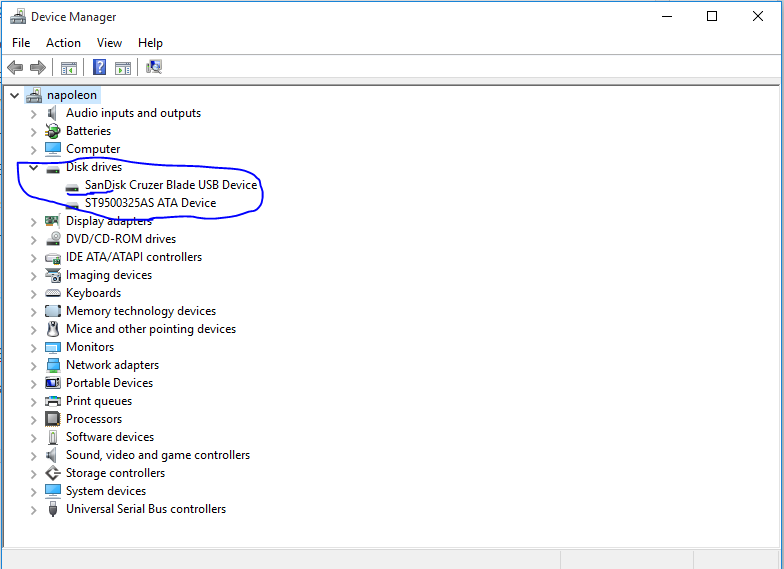Click the Storage controllers category icon
The height and width of the screenshot is (569, 784).
tap(52, 473)
